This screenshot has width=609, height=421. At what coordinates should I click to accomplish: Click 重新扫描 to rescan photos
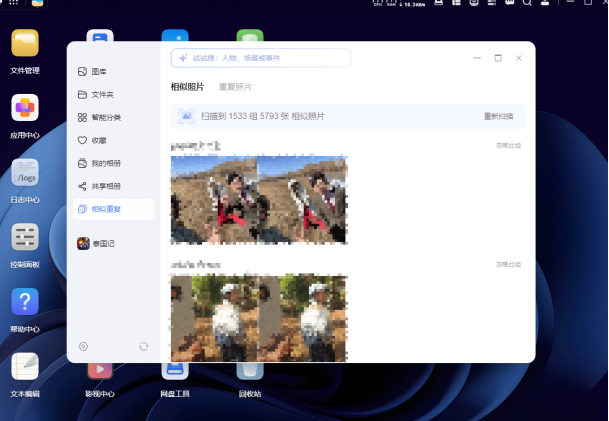click(498, 116)
